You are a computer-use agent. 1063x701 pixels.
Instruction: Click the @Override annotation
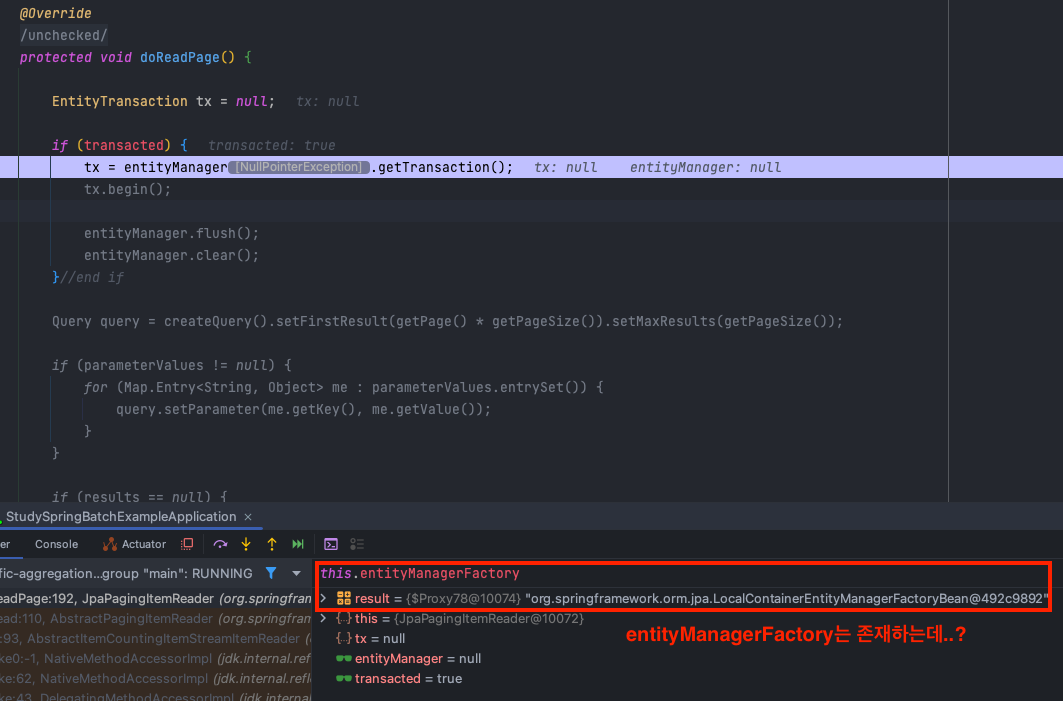coord(56,13)
